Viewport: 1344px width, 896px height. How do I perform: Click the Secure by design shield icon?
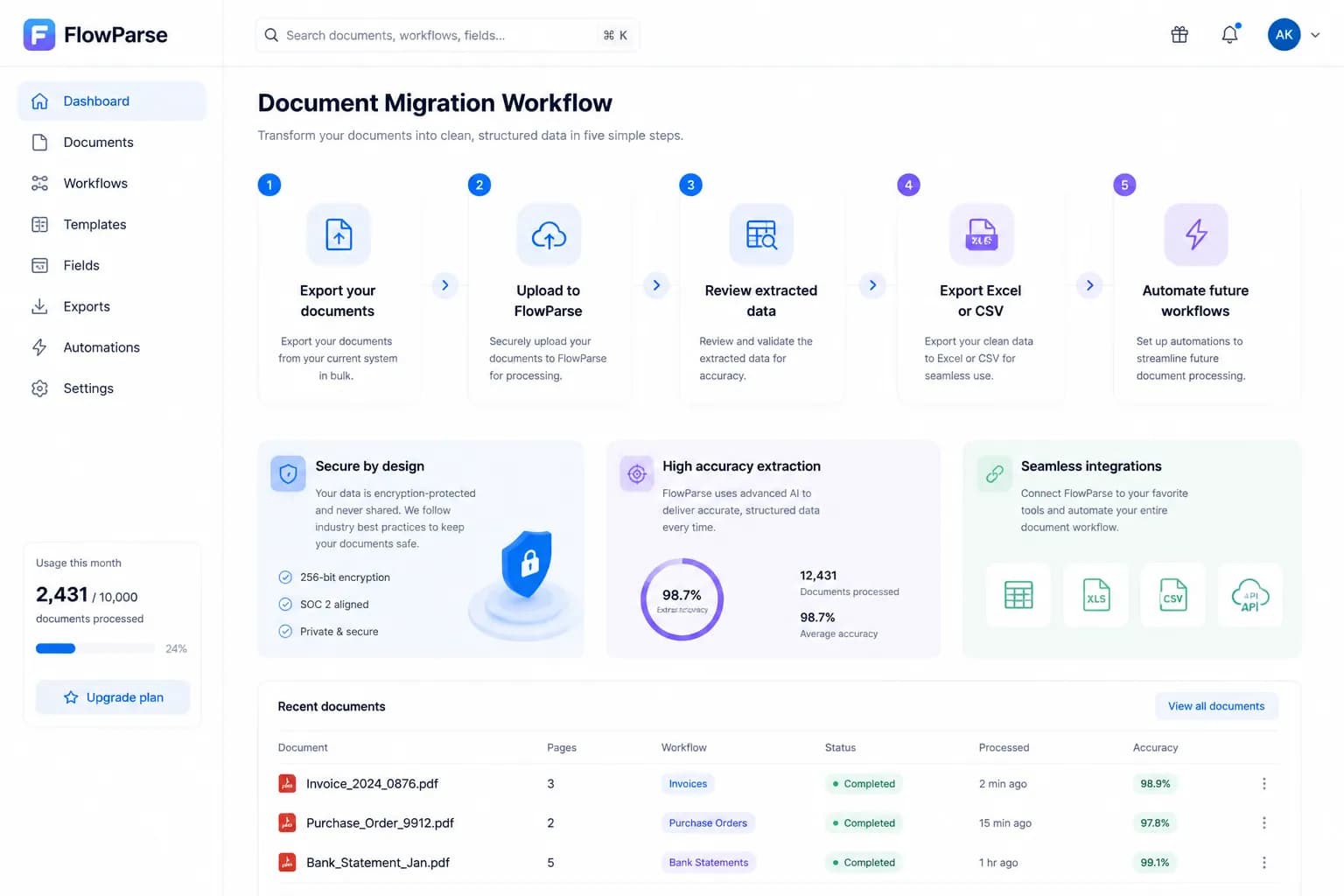[x=288, y=473]
